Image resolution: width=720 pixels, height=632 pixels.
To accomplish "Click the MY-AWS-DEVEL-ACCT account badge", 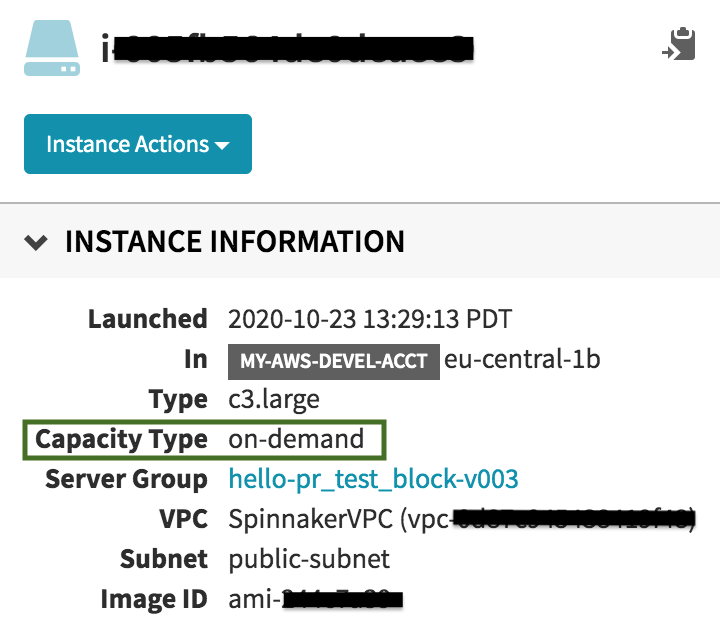I will 334,361.
